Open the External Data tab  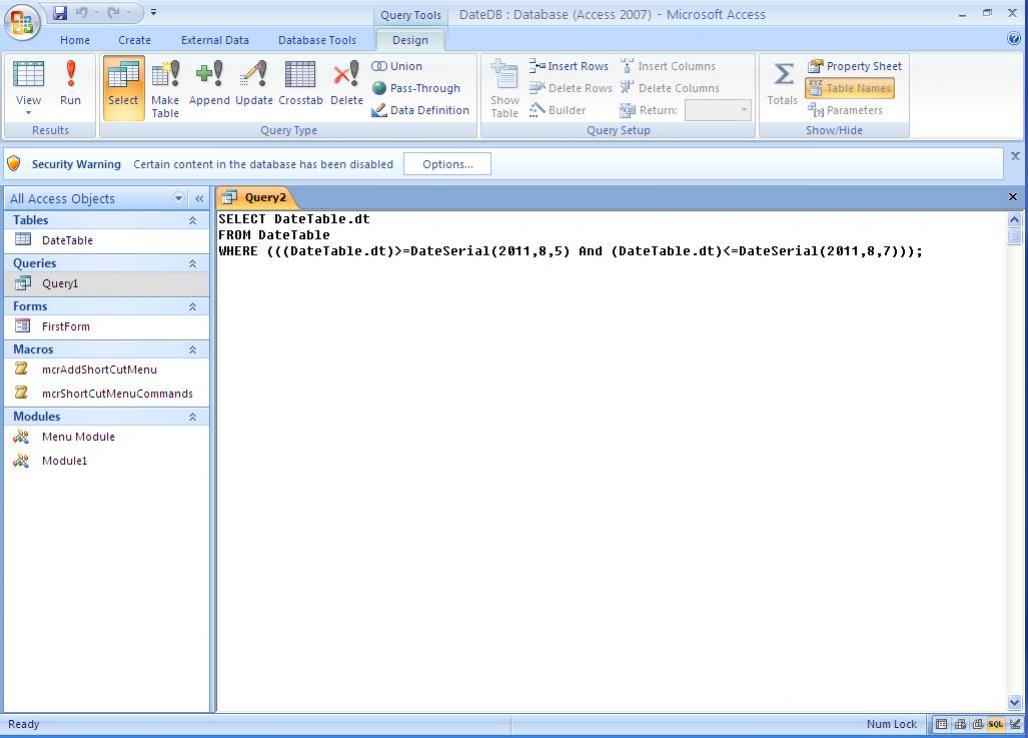(215, 40)
